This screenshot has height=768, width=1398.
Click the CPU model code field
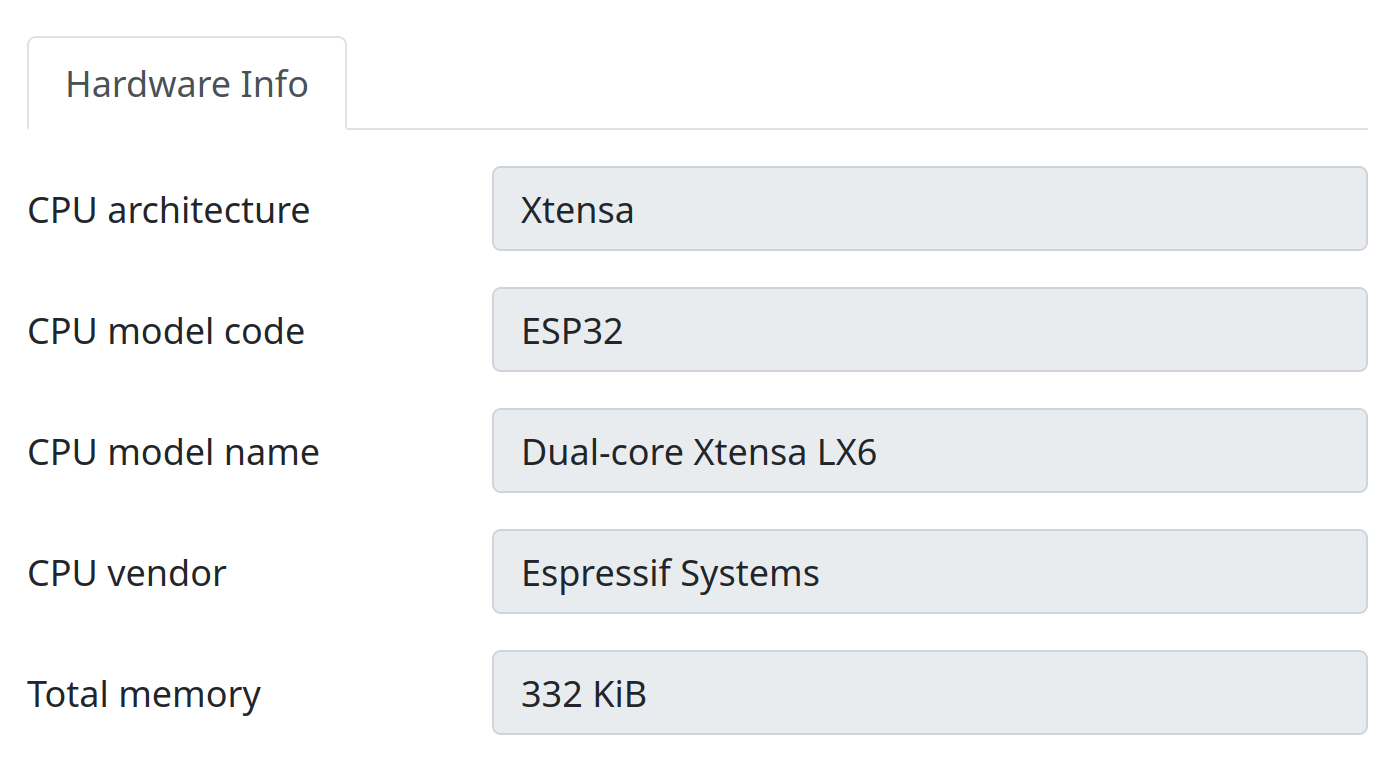pos(900,329)
